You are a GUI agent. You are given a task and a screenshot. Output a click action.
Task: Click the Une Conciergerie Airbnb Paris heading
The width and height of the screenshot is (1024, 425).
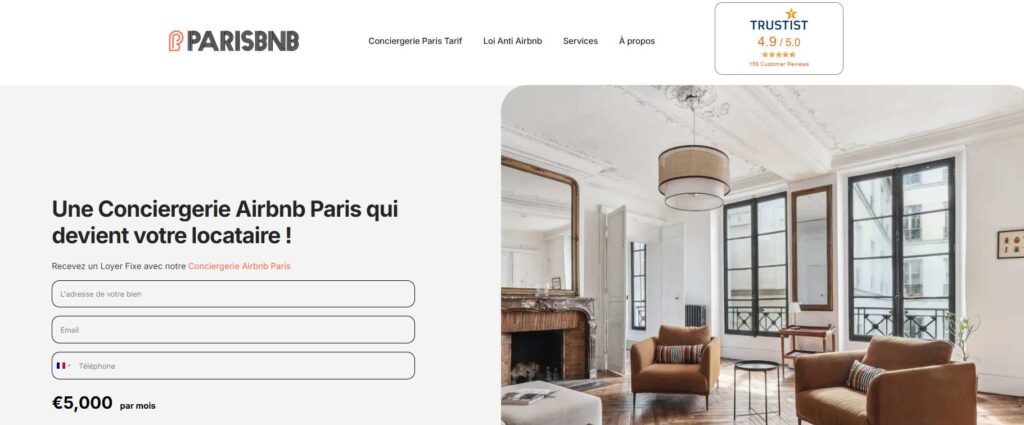coord(225,223)
